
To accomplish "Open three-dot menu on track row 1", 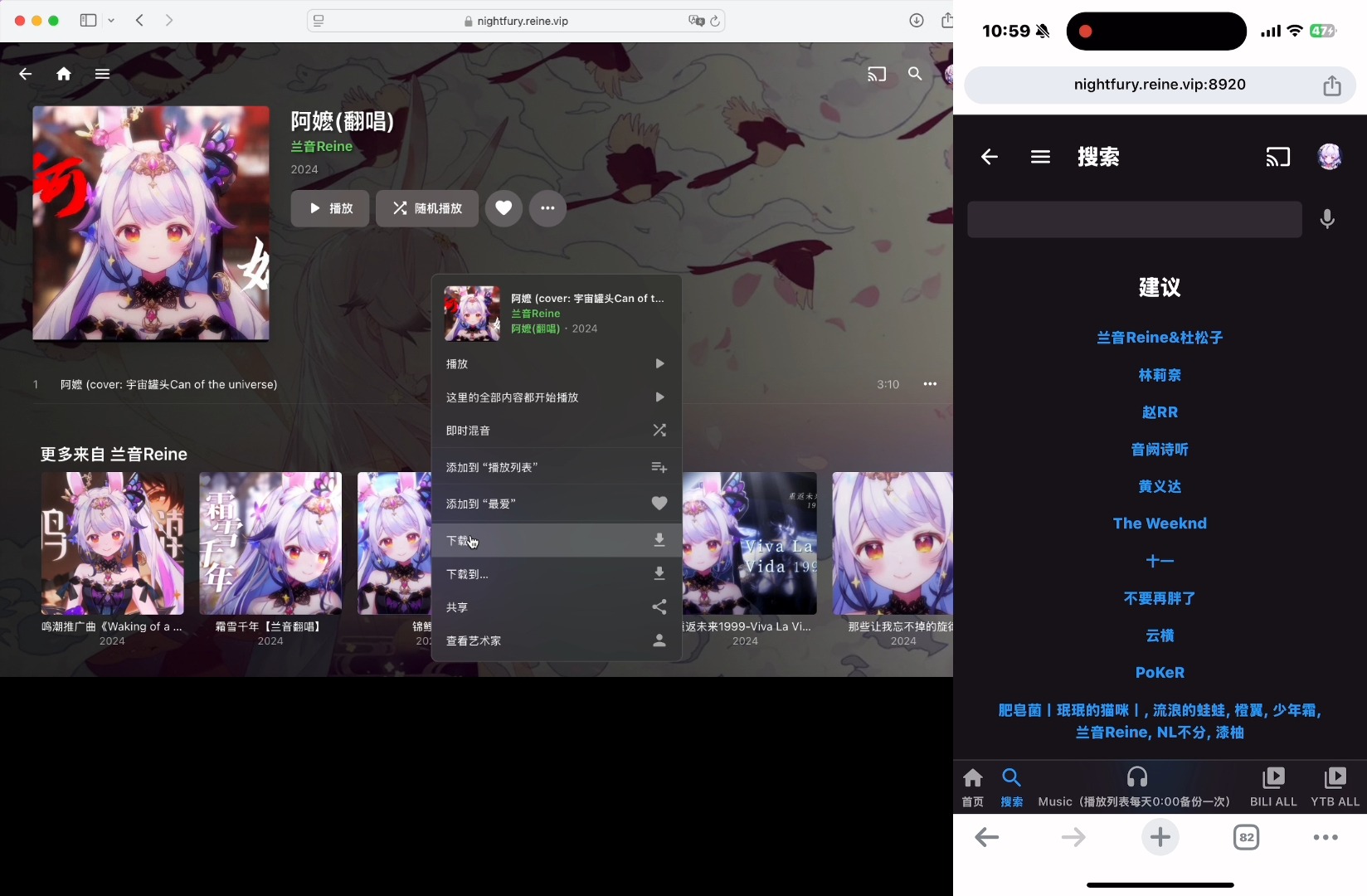I will 930,384.
